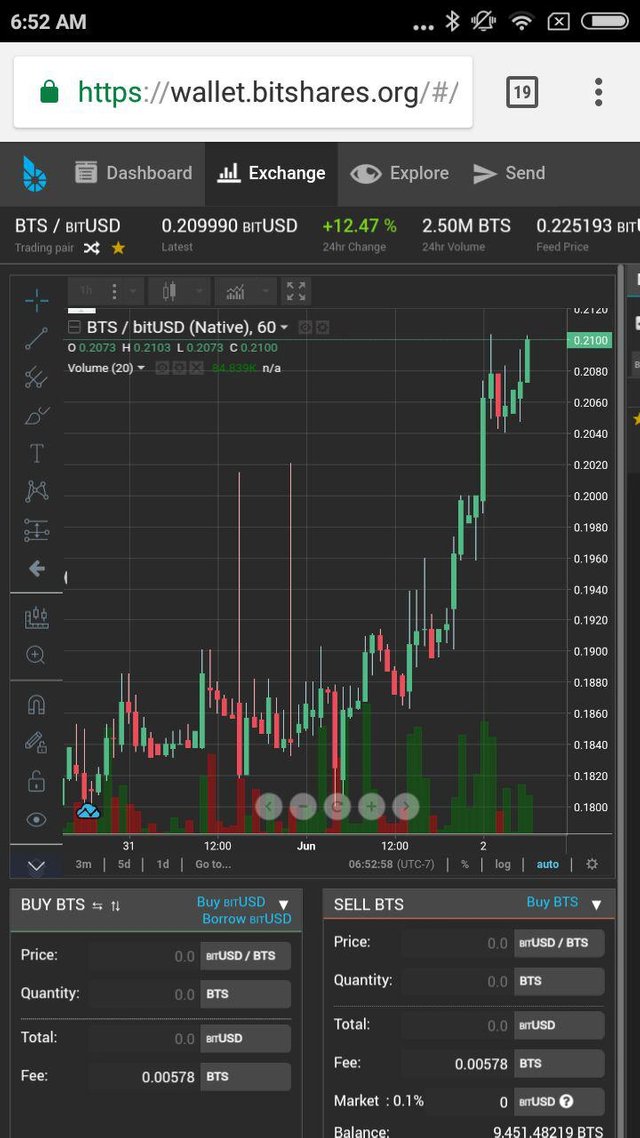
Task: Select the XABCD pattern tool
Action: [x=36, y=491]
